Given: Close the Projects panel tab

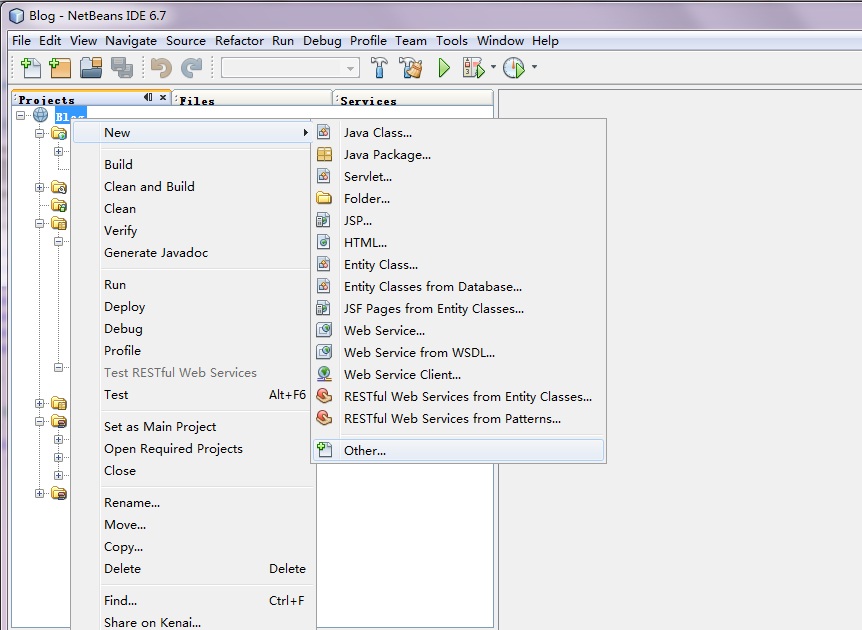Looking at the screenshot, I should coord(163,97).
